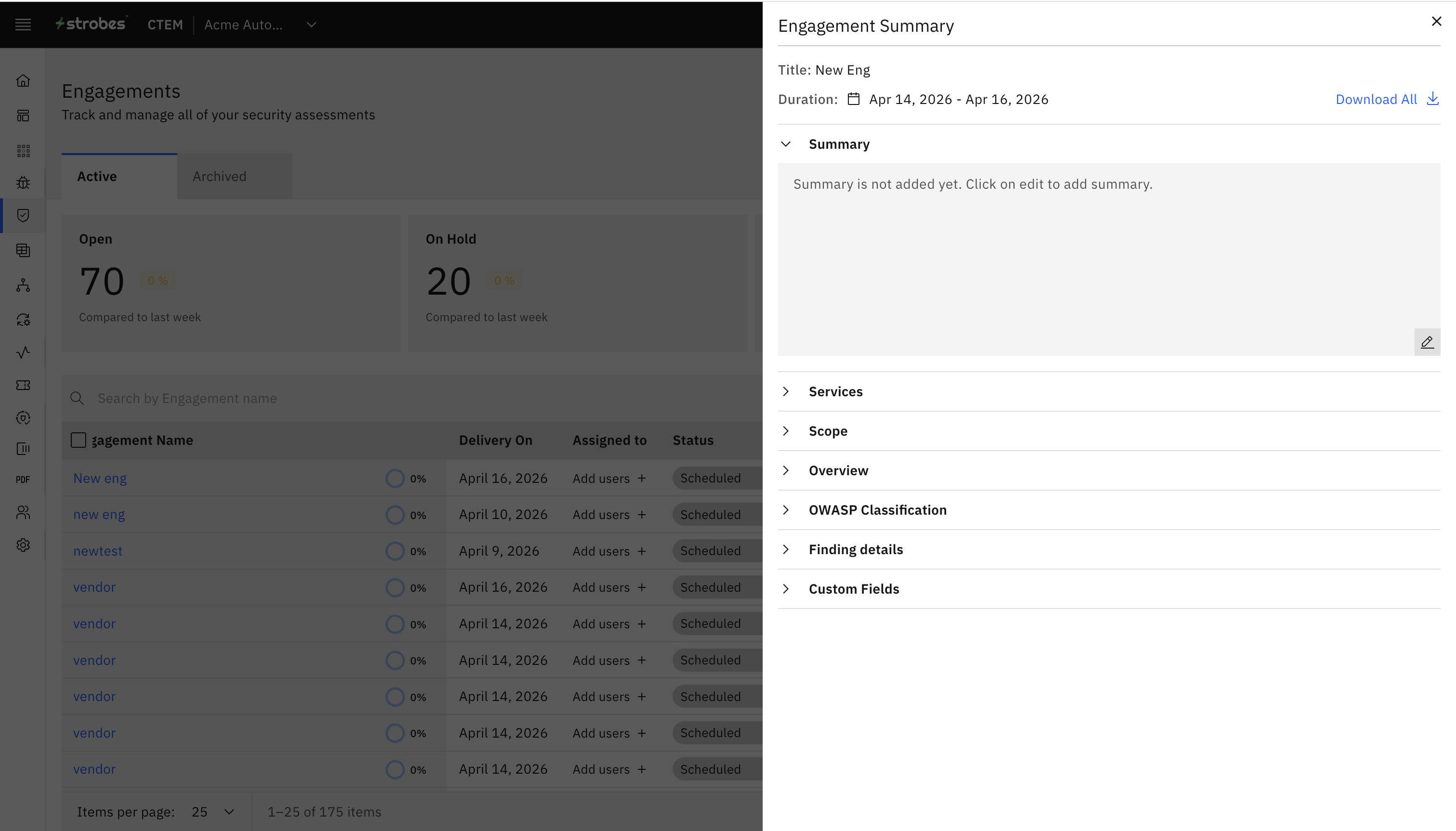Click the PDF reports sidebar icon
This screenshot has width=1456, height=831.
click(x=23, y=480)
